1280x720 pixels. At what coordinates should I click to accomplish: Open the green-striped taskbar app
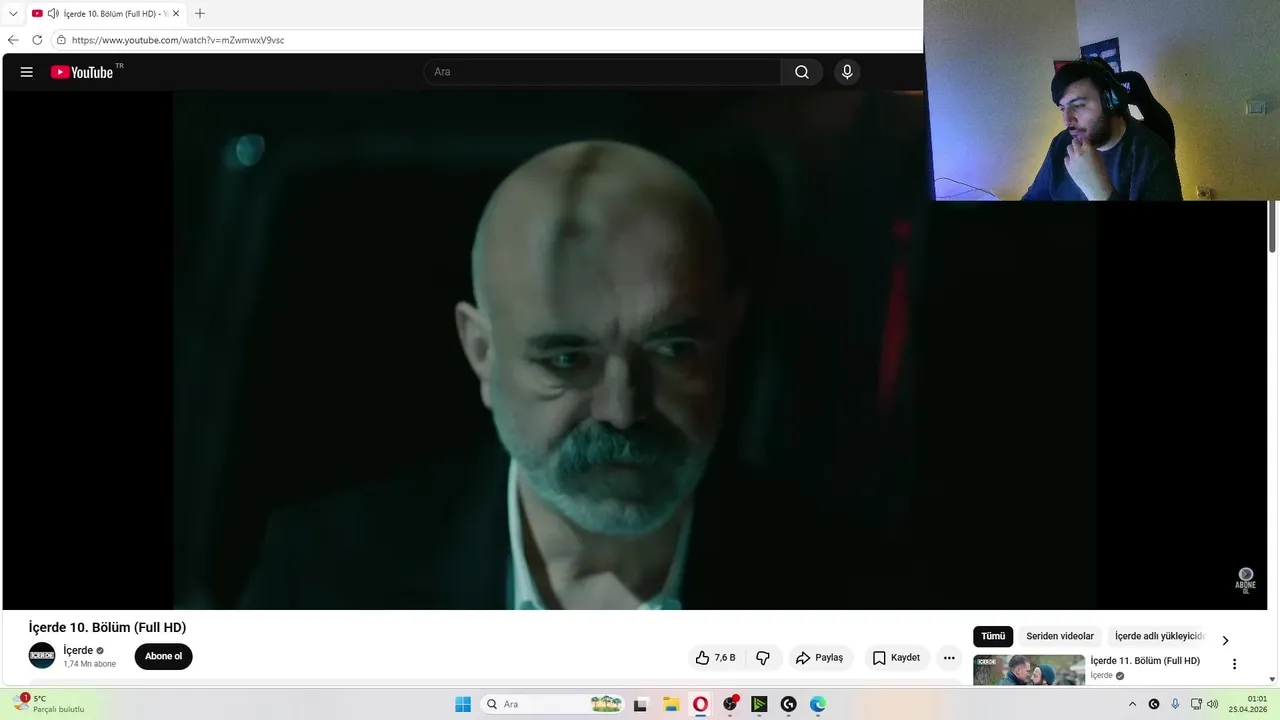click(759, 704)
